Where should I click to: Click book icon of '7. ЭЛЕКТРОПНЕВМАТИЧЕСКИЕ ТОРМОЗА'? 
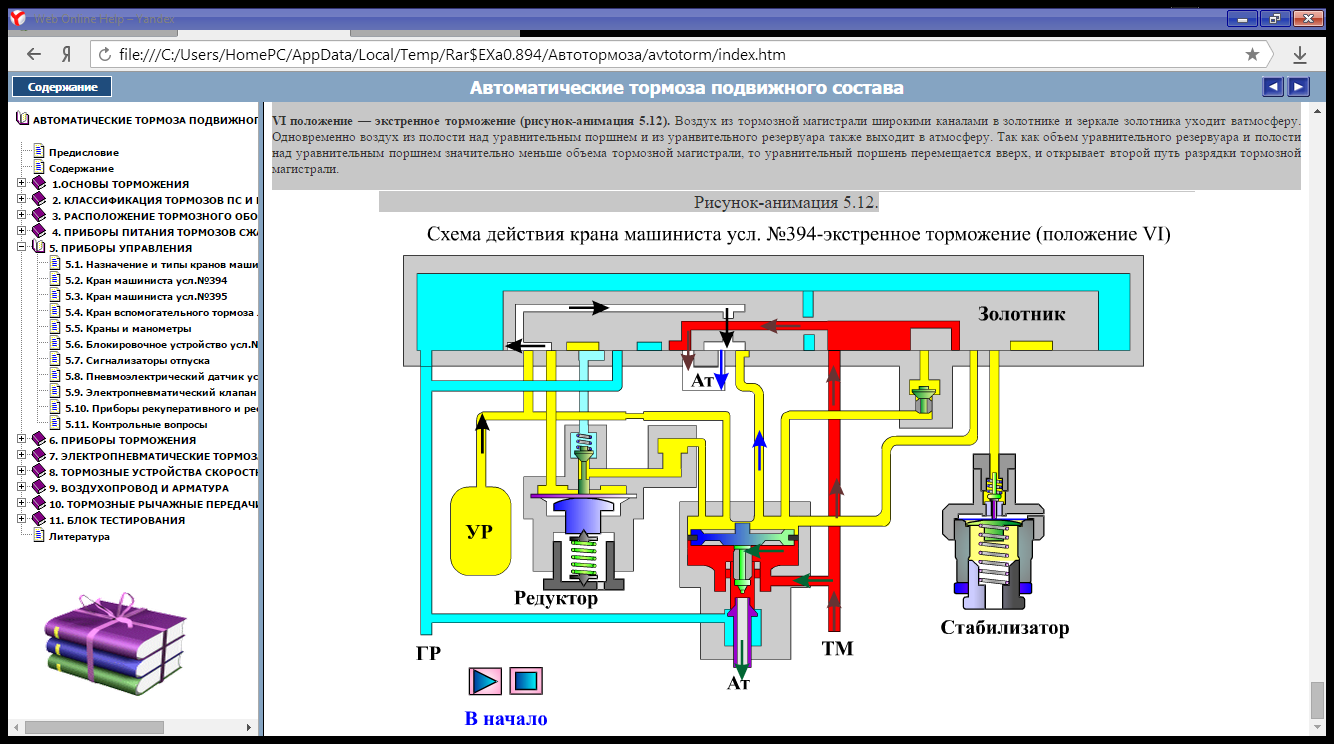coord(39,456)
